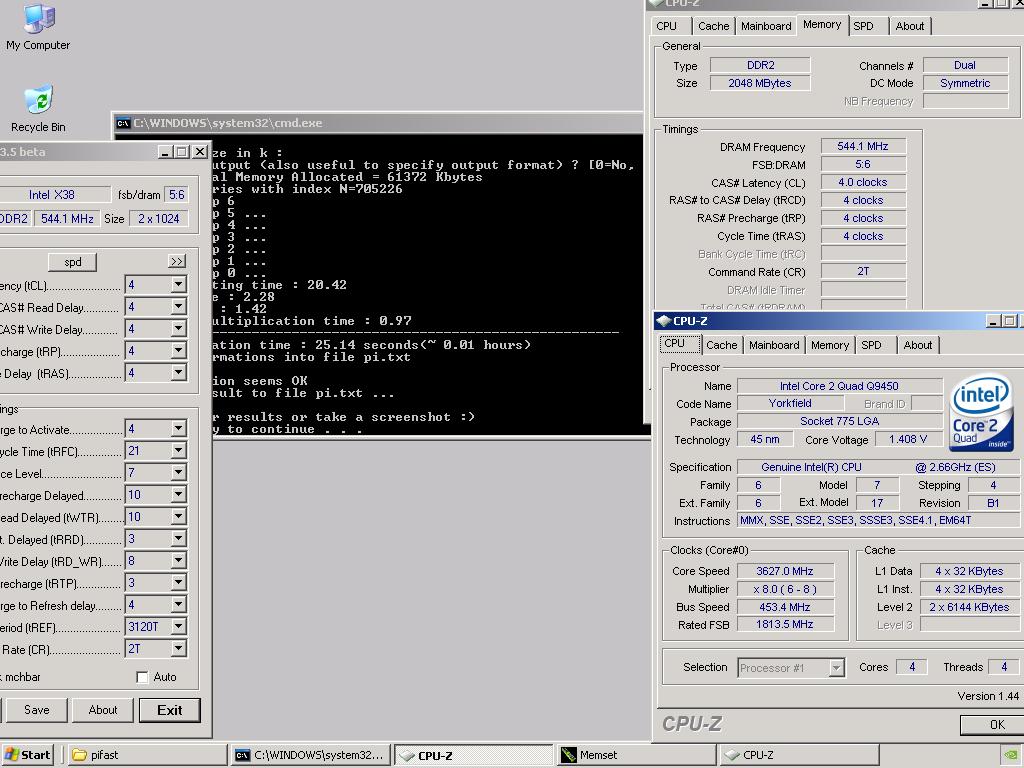
Task: Open the Processor #1 selection dropdown
Action: 836,667
